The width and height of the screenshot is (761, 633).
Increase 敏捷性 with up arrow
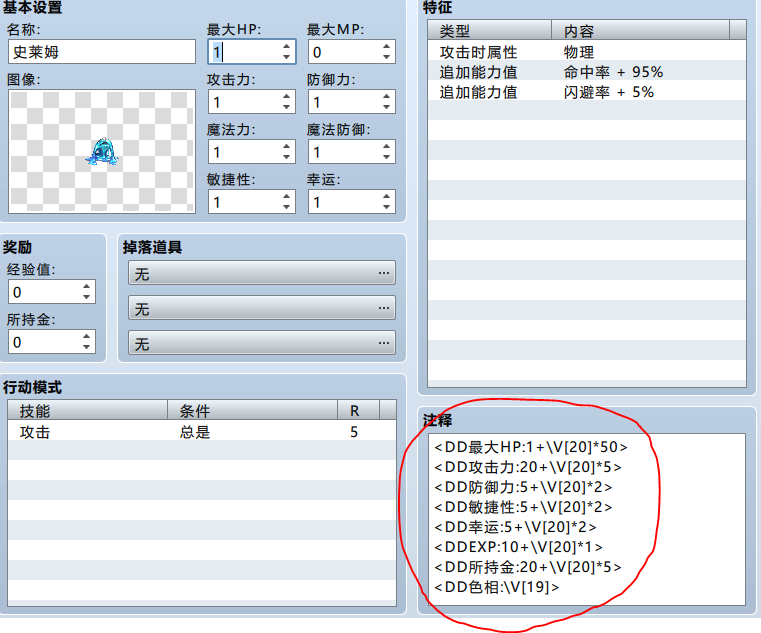(286, 196)
